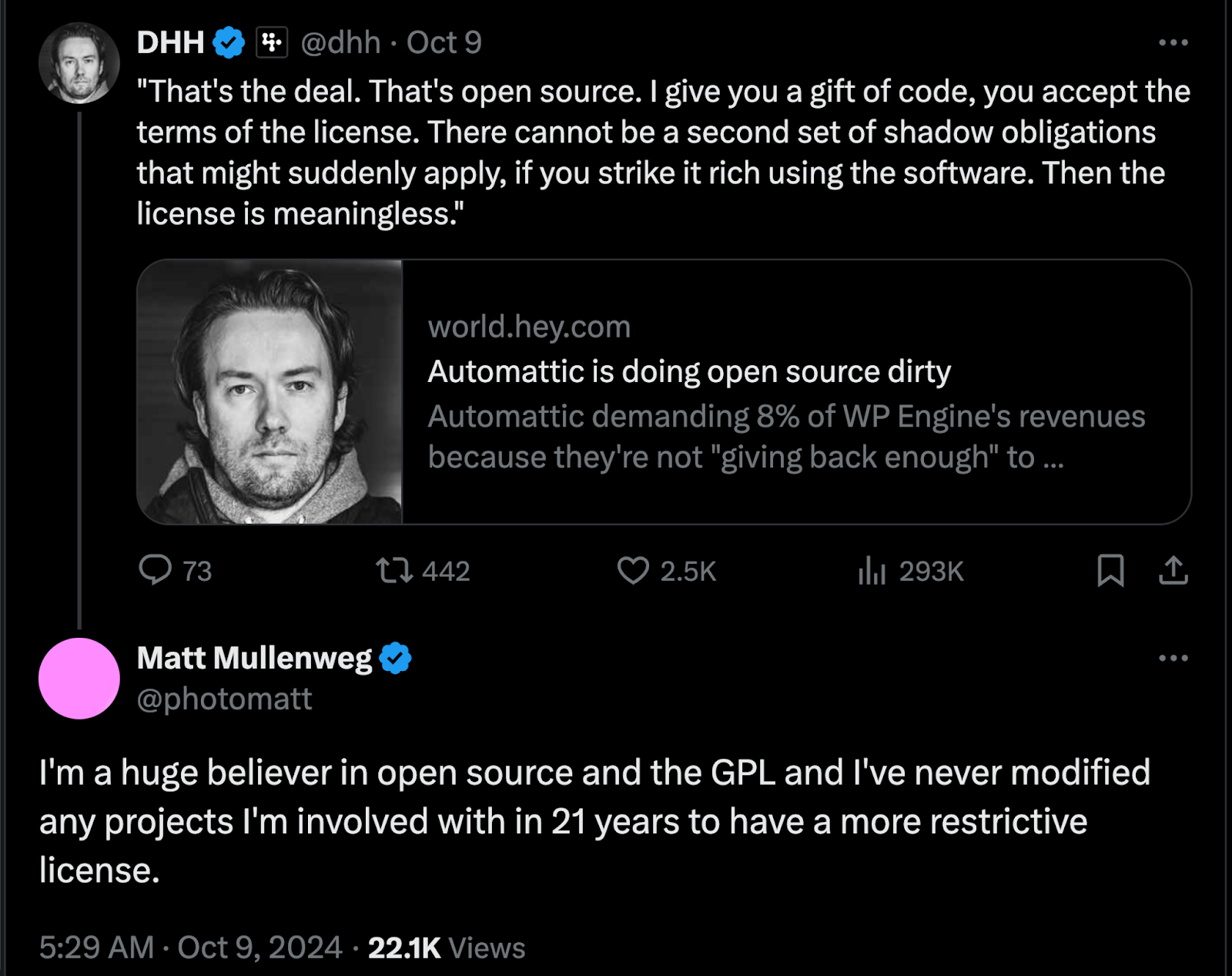Like the DHH tweet
The image size is (1232, 976).
coord(633,571)
